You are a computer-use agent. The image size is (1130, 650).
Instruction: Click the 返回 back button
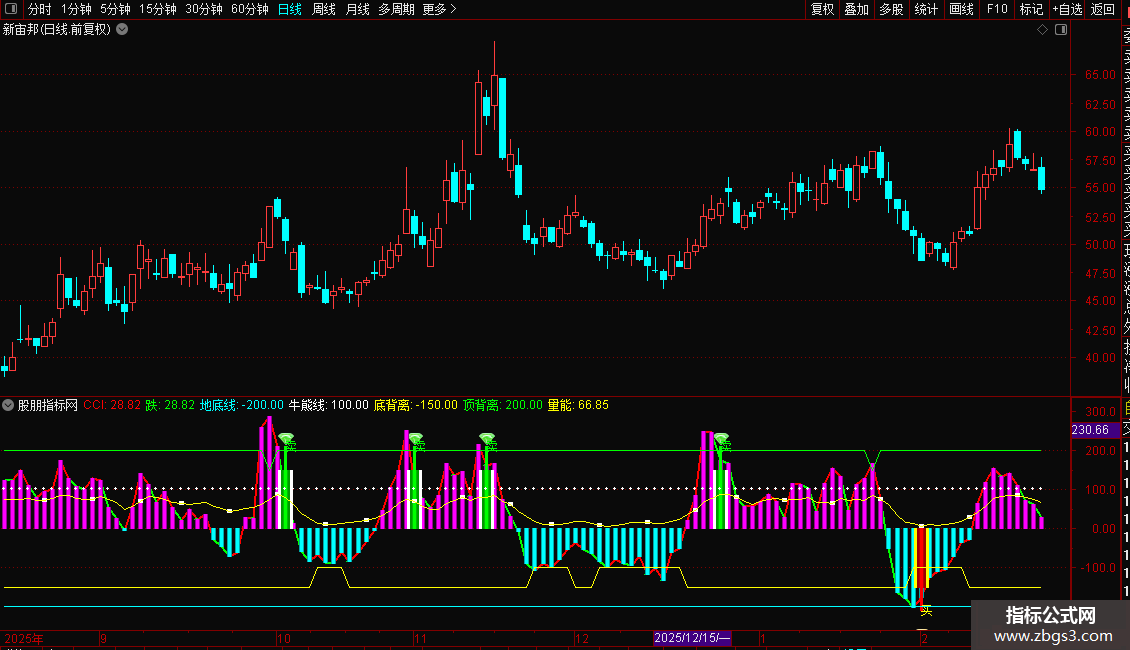click(x=1103, y=9)
